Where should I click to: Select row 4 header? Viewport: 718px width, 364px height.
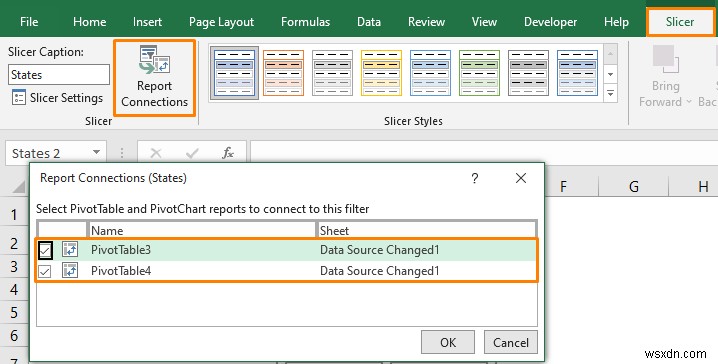pyautogui.click(x=14, y=289)
